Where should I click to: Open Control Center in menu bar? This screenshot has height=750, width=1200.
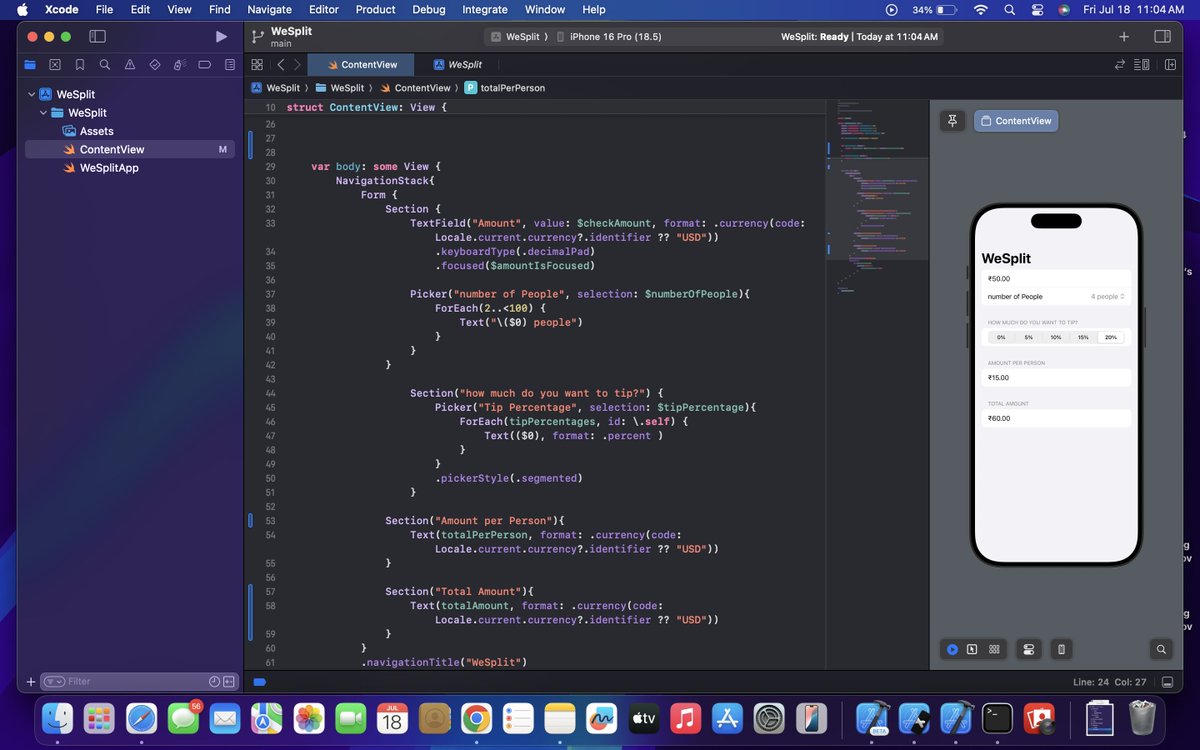pyautogui.click(x=1037, y=9)
